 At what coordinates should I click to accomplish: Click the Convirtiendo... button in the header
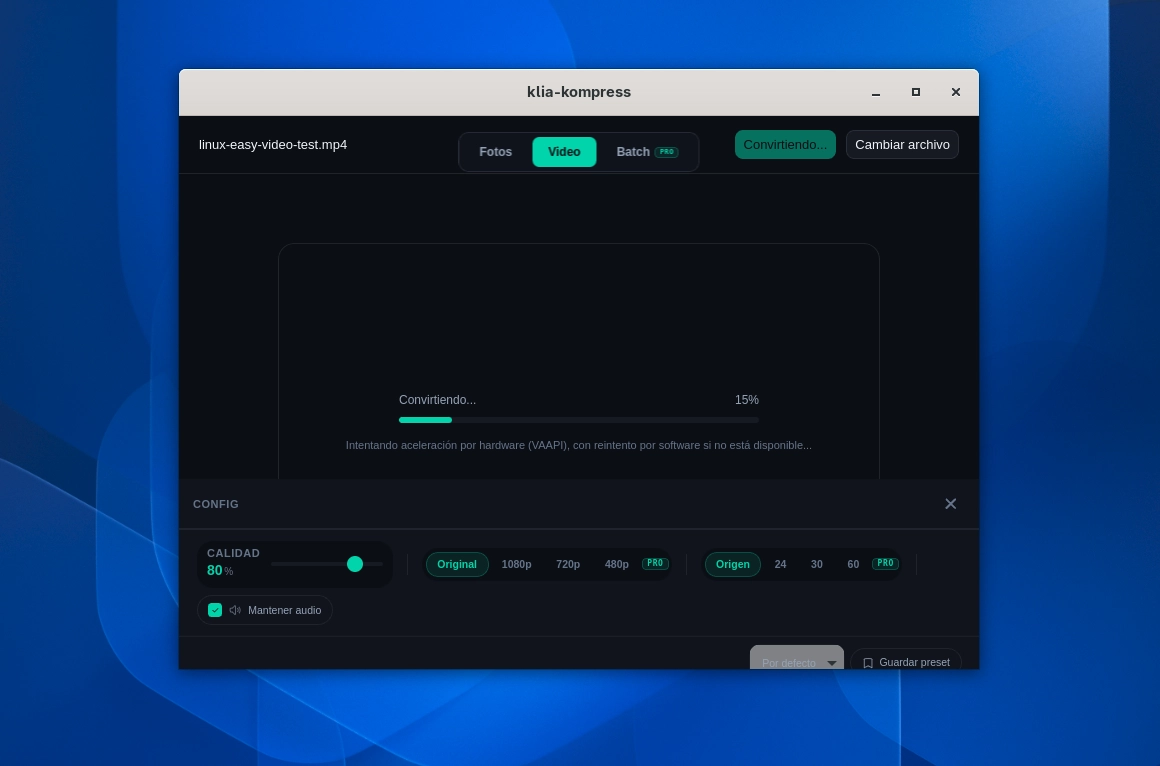(785, 144)
